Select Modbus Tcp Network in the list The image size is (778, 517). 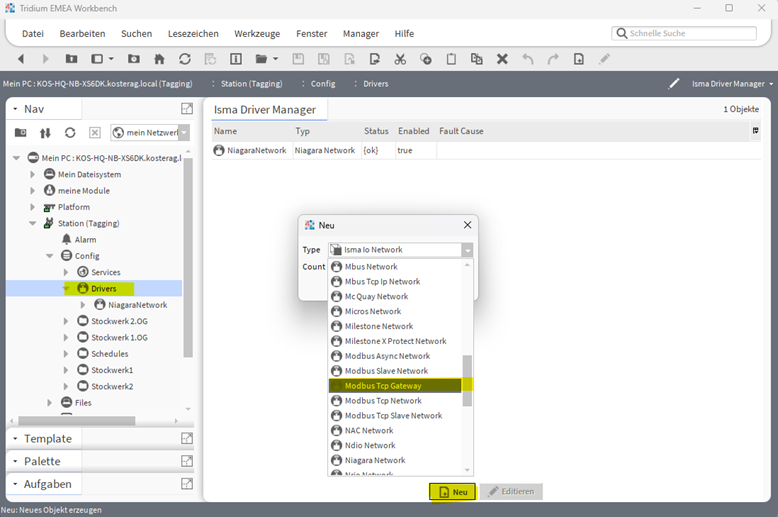pos(395,401)
